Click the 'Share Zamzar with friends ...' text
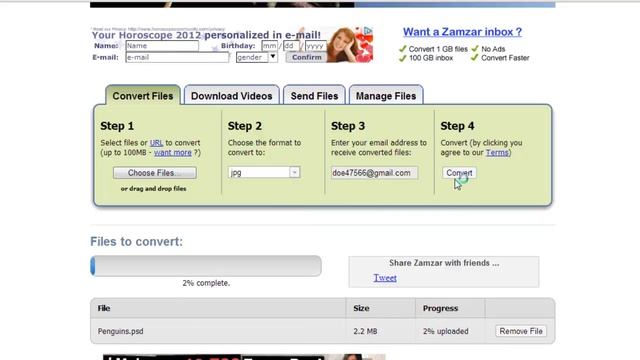 (x=444, y=263)
